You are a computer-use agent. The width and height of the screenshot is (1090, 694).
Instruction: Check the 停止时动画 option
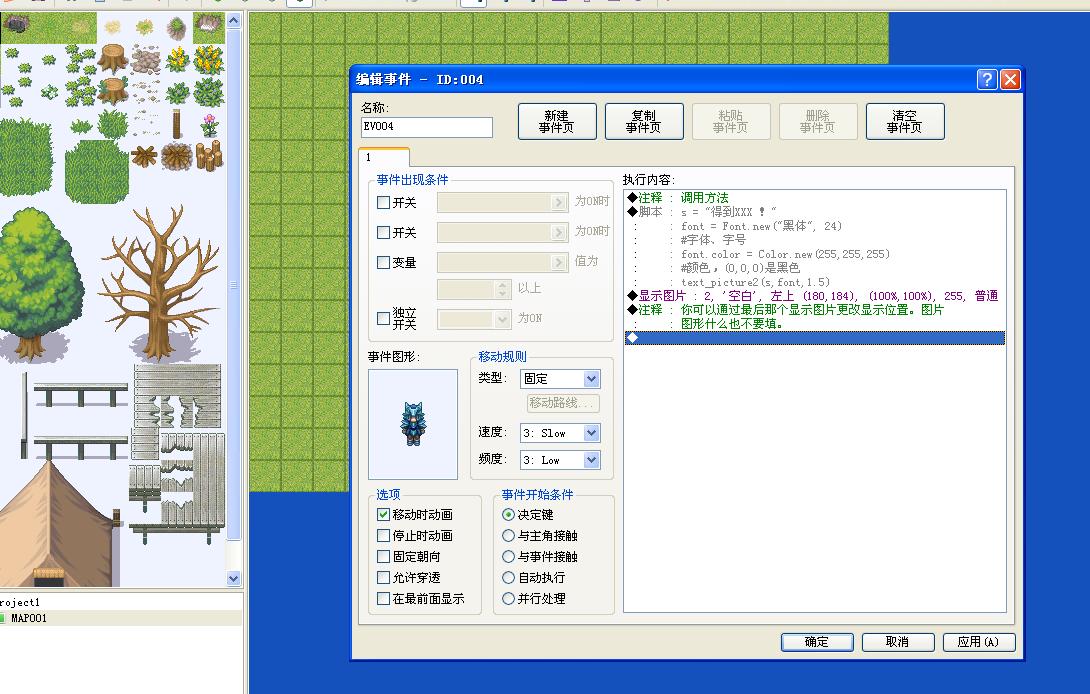[x=383, y=535]
